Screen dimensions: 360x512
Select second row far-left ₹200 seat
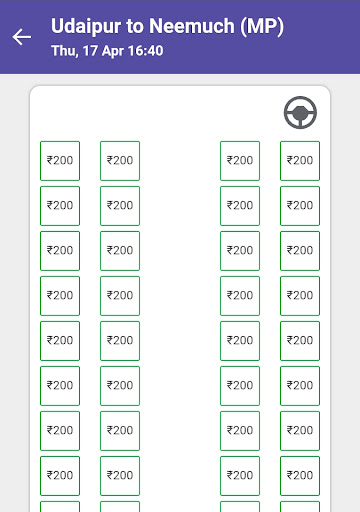[x=60, y=206]
